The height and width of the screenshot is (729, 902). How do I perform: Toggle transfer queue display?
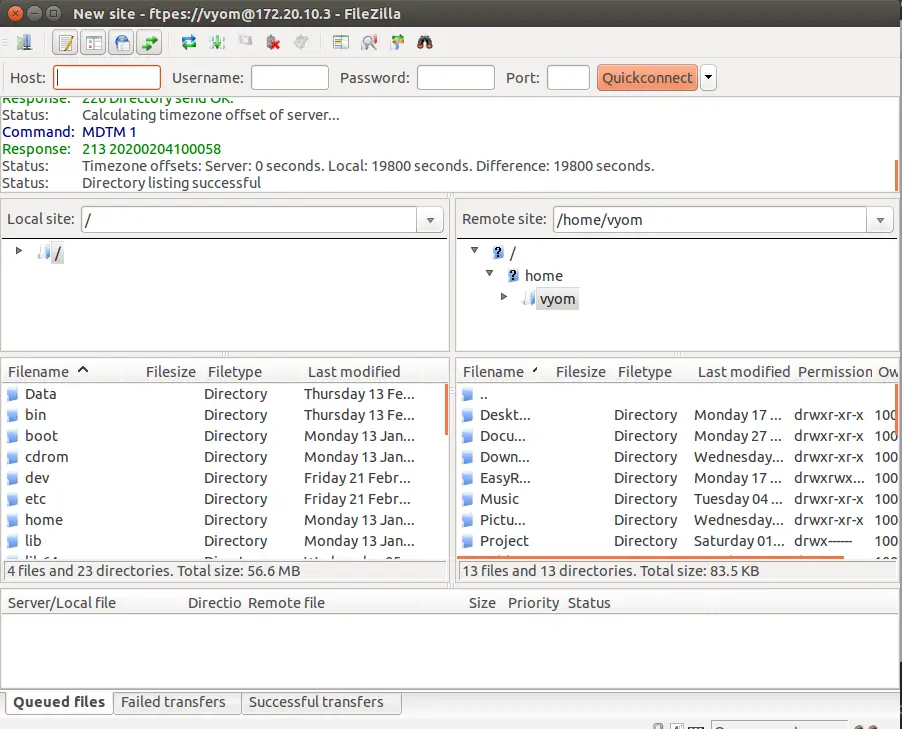(x=149, y=43)
